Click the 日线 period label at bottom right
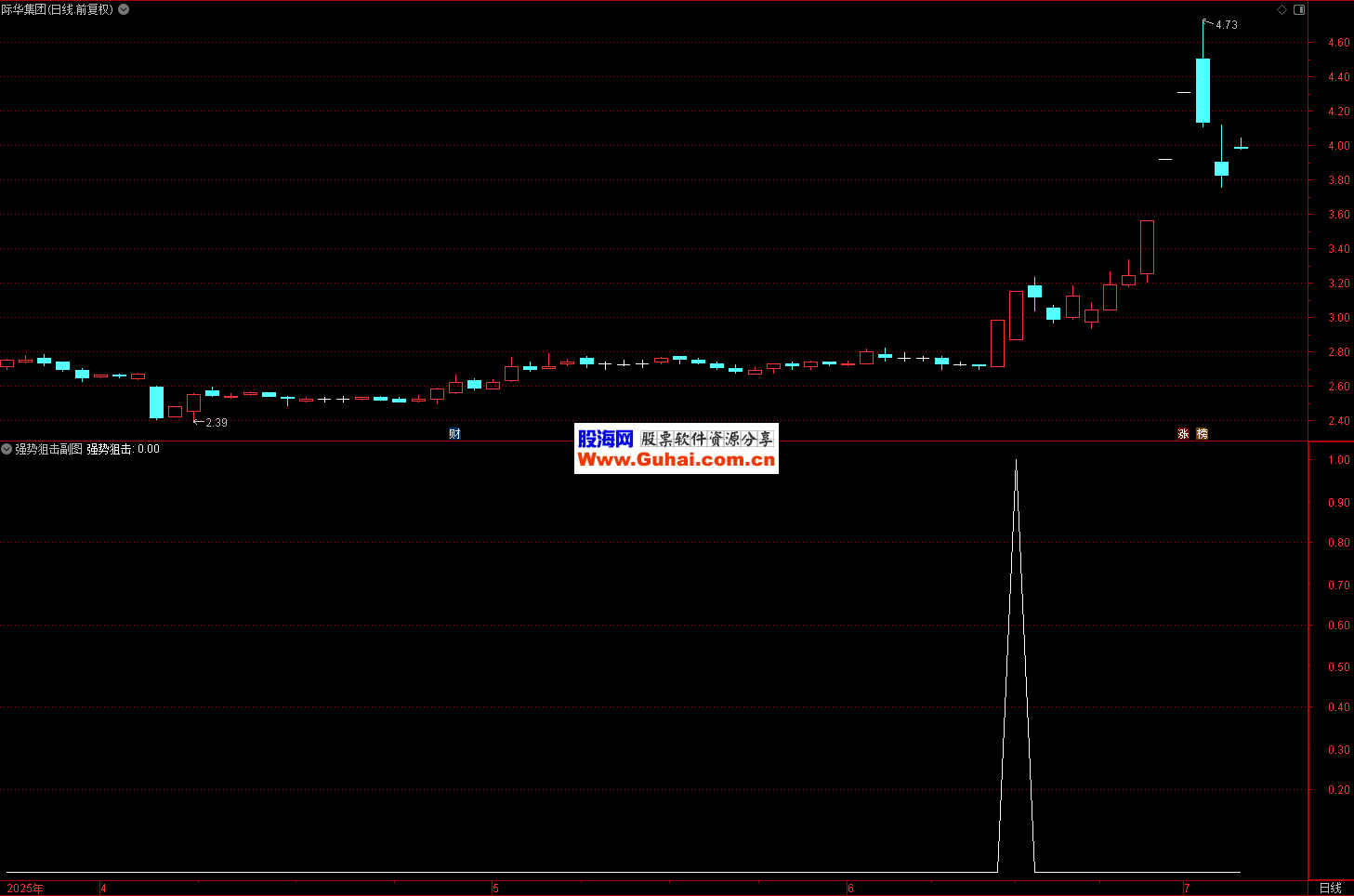 click(x=1331, y=889)
